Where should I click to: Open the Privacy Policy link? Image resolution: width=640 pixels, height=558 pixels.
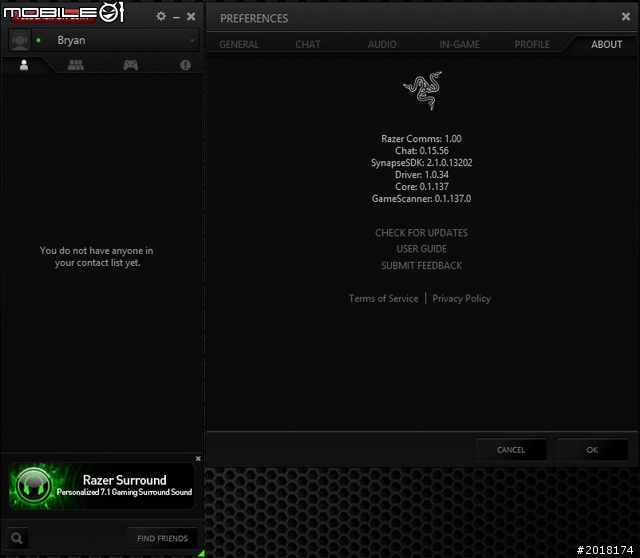[462, 298]
